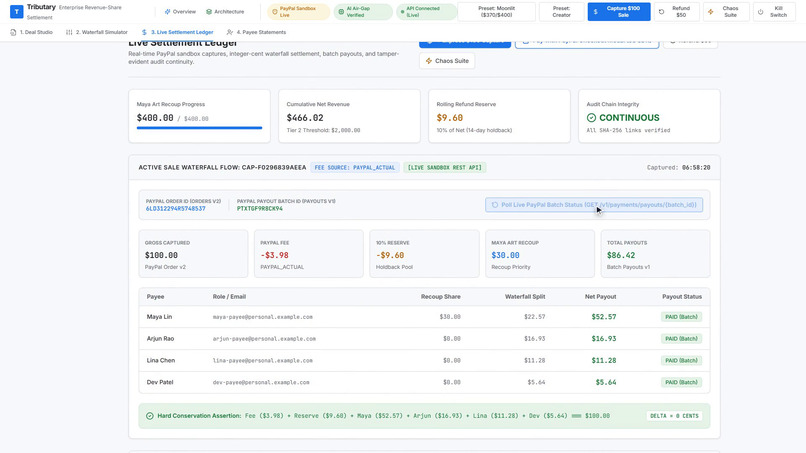Click the 10% Reserve -$9.60 value
This screenshot has width=806, height=453.
point(390,255)
